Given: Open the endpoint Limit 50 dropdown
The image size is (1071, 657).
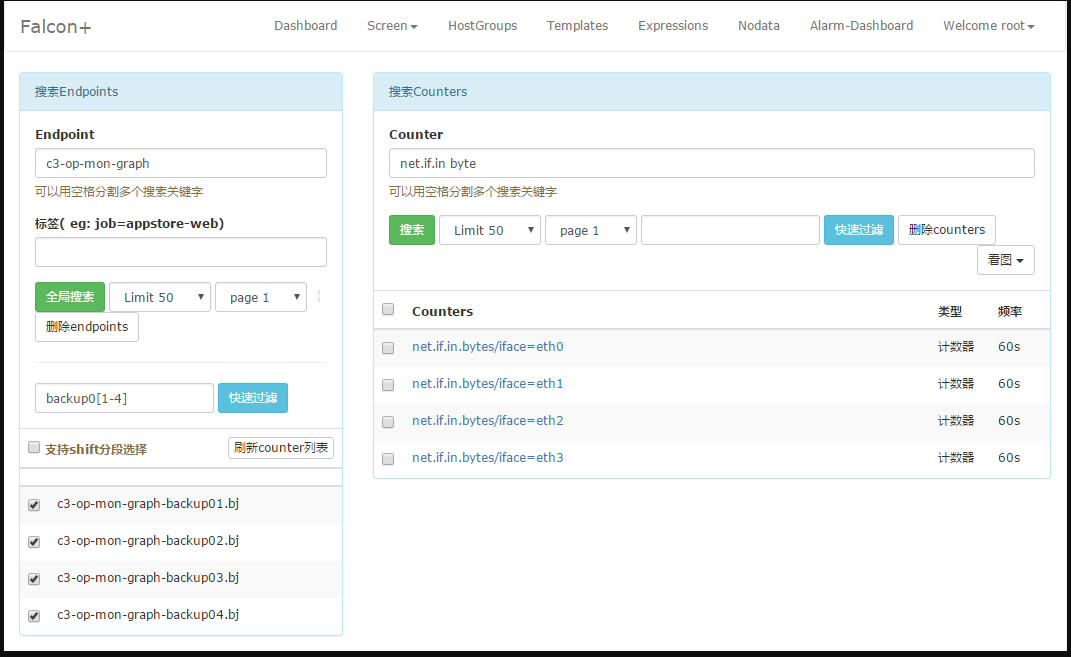Looking at the screenshot, I should coord(160,297).
